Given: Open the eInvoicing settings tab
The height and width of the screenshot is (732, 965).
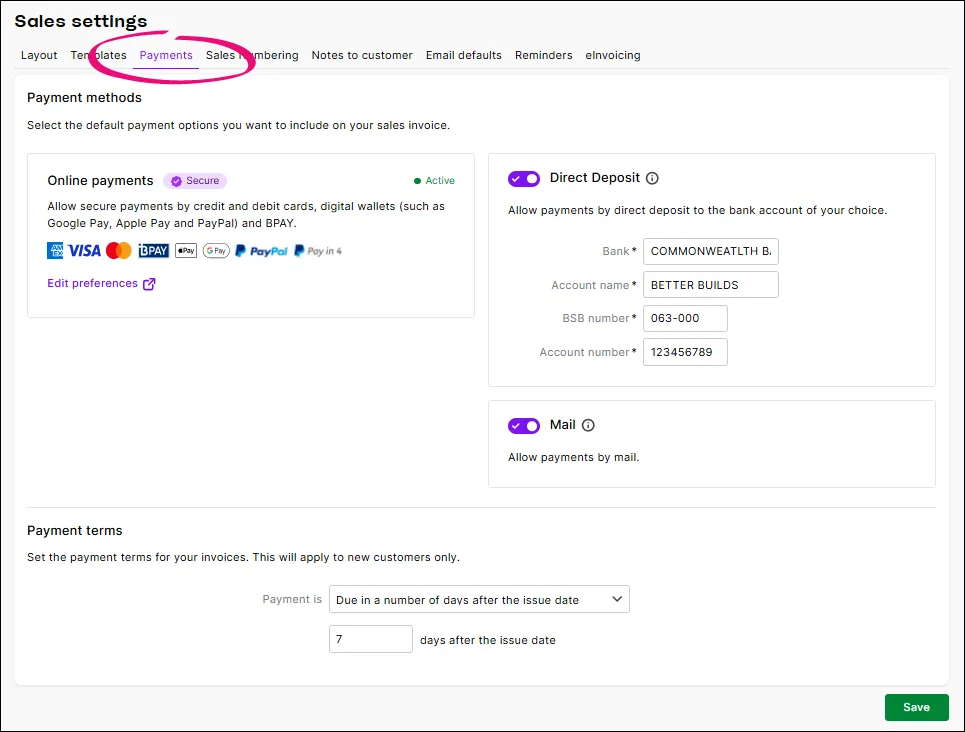Looking at the screenshot, I should 612,55.
